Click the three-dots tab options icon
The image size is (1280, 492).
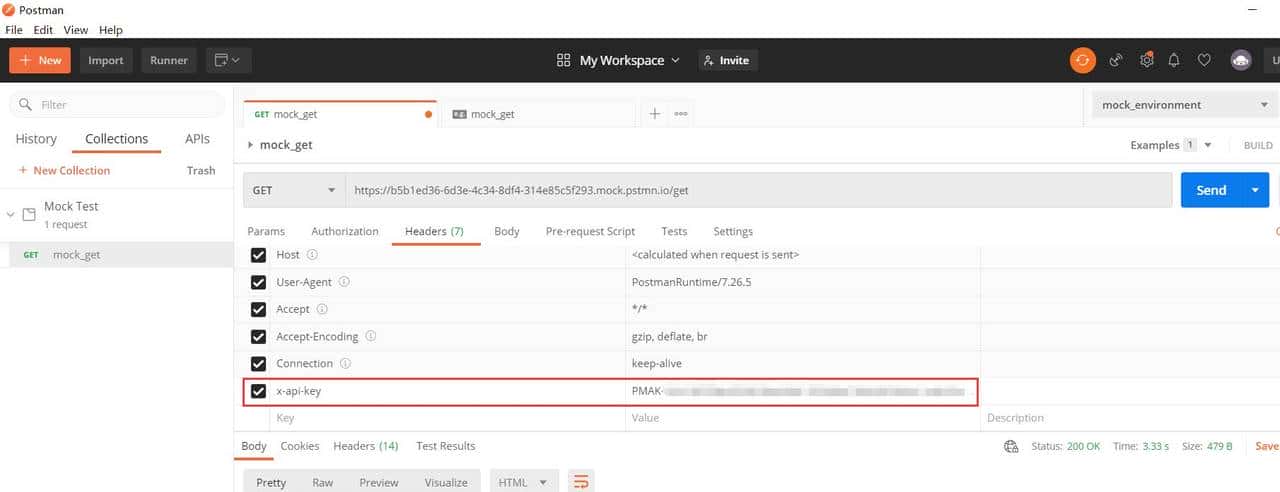pos(681,114)
